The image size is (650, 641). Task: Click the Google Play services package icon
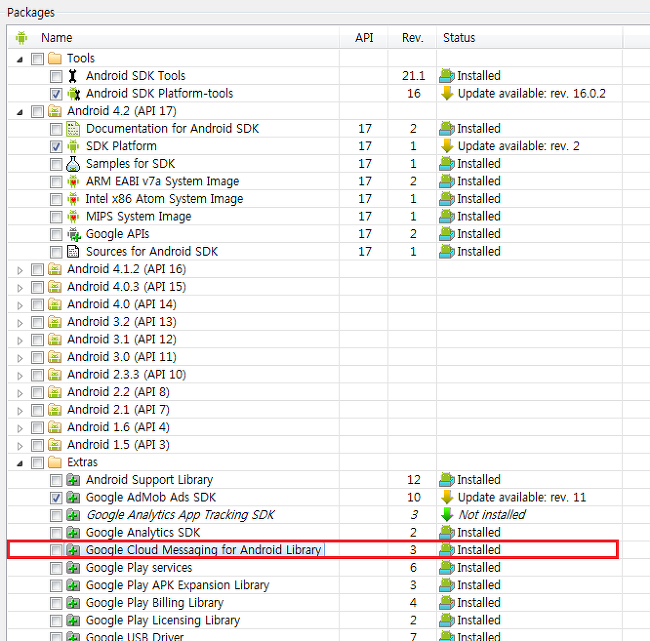[73, 568]
